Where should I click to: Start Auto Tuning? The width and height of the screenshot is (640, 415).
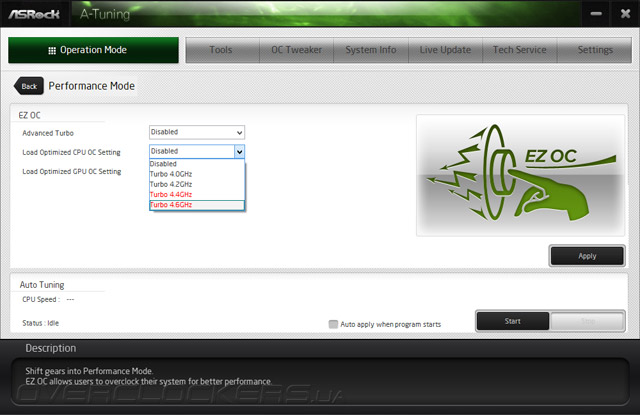pos(513,321)
